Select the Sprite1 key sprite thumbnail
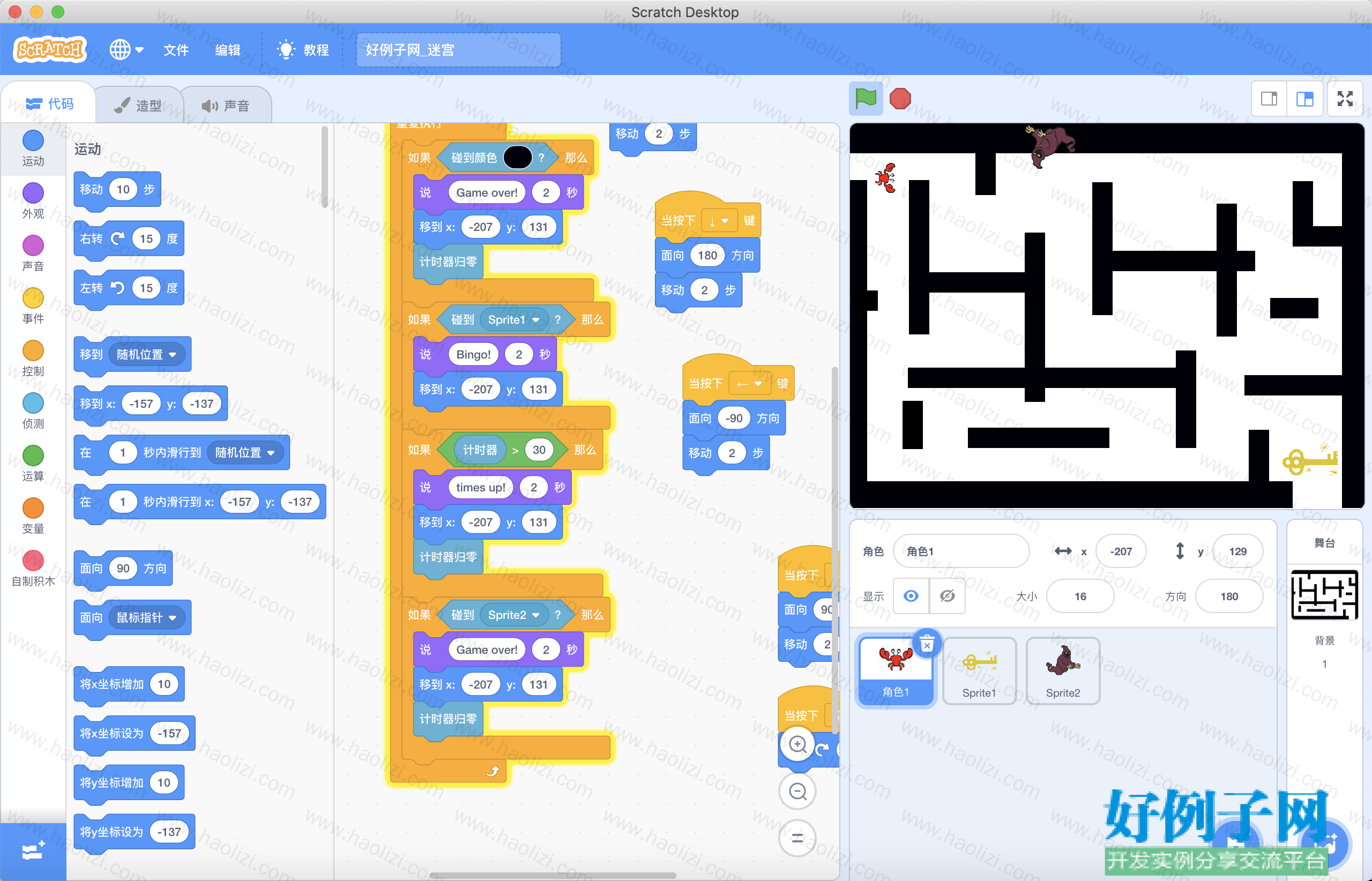Screen dimensions: 1372x881 979,671
